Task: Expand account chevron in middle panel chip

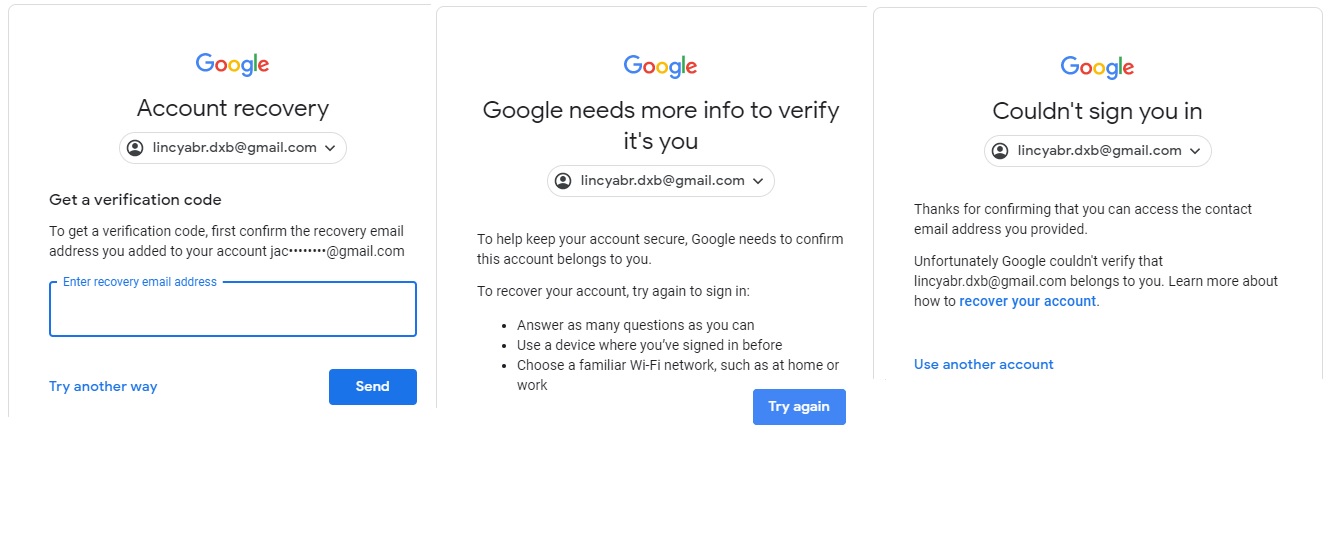Action: pos(758,181)
